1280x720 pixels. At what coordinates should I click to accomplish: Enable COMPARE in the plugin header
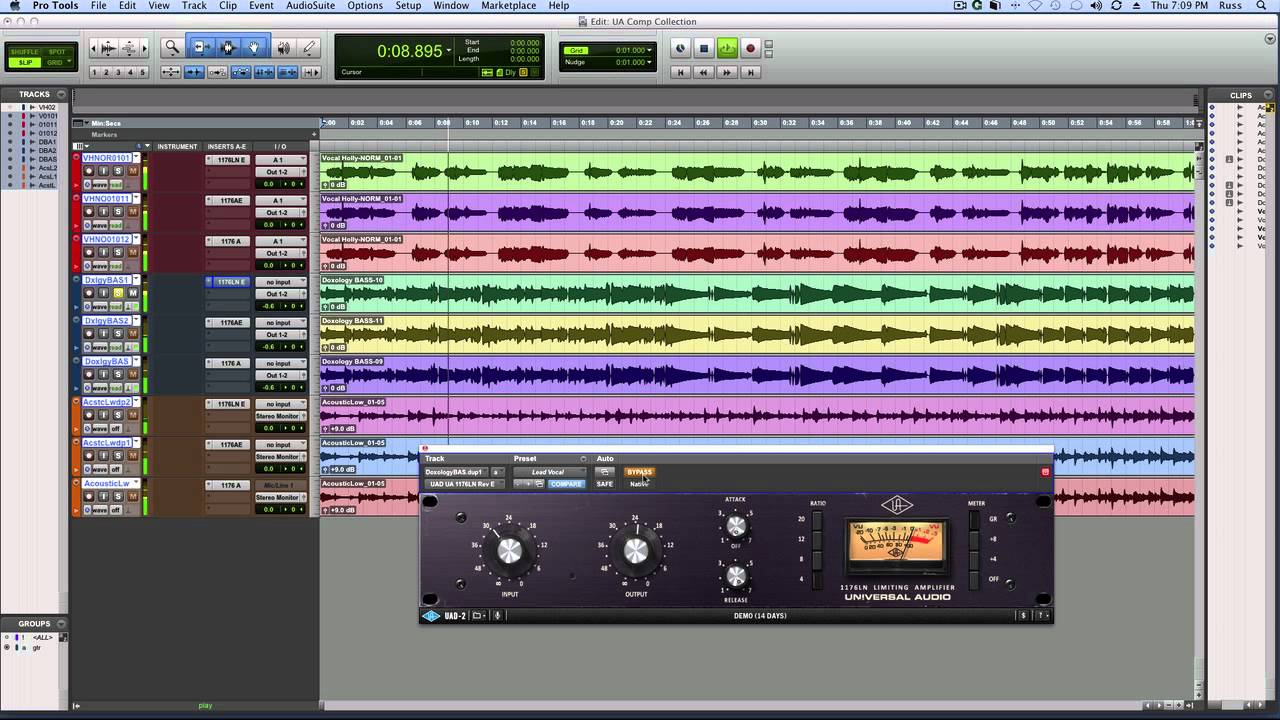click(x=566, y=484)
